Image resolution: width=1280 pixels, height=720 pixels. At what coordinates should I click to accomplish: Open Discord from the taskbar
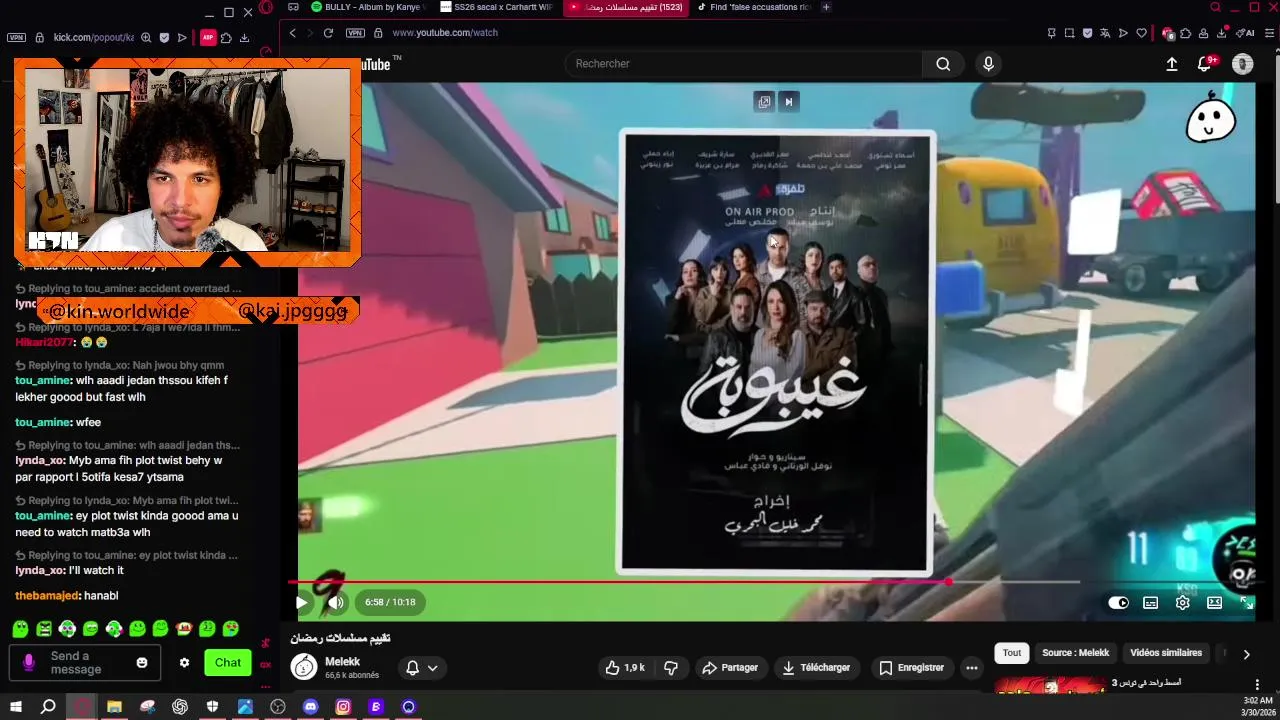310,707
